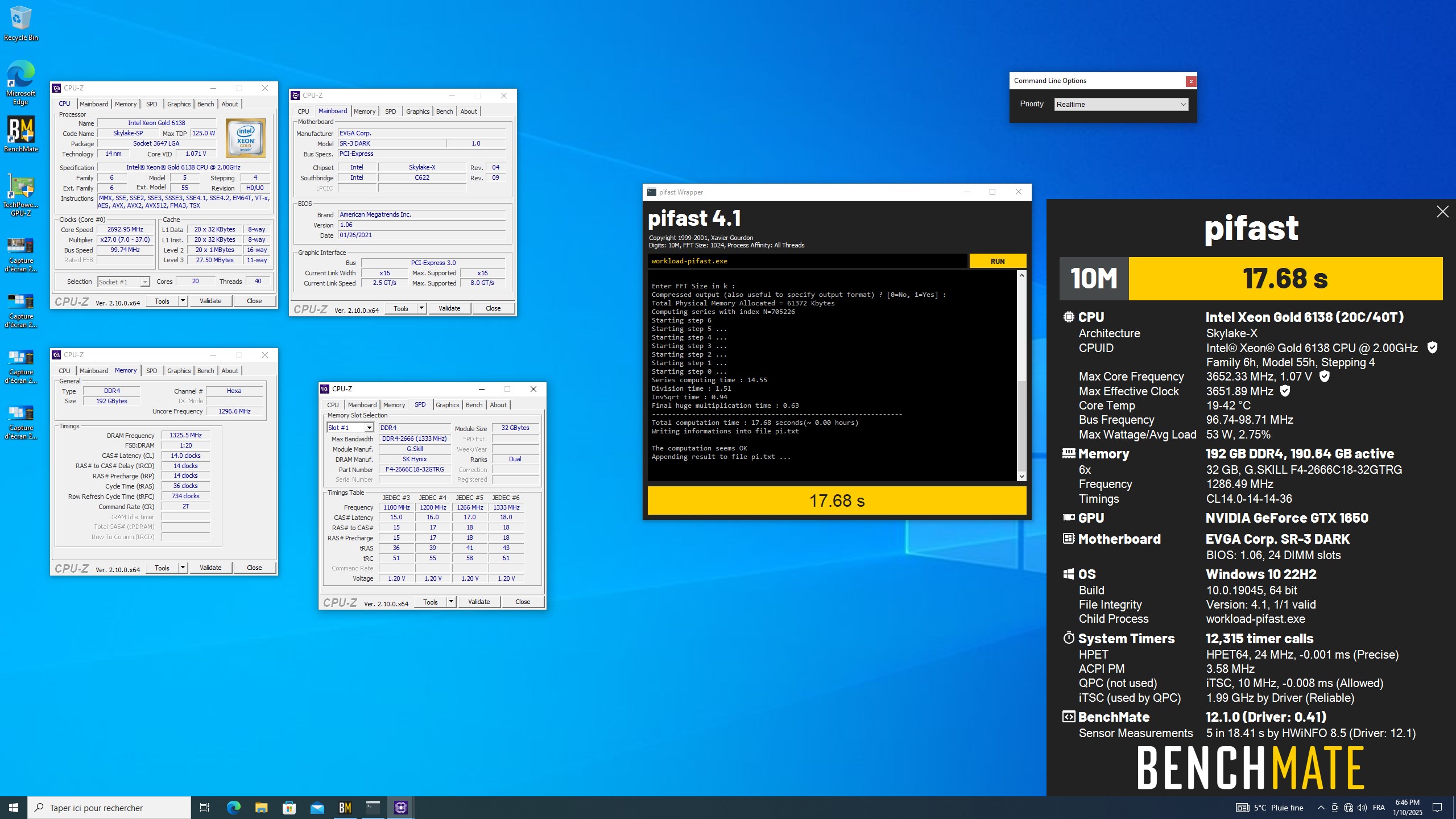Image resolution: width=1456 pixels, height=819 pixels.
Task: Open the Socket #1 selection dropdown
Action: click(123, 282)
